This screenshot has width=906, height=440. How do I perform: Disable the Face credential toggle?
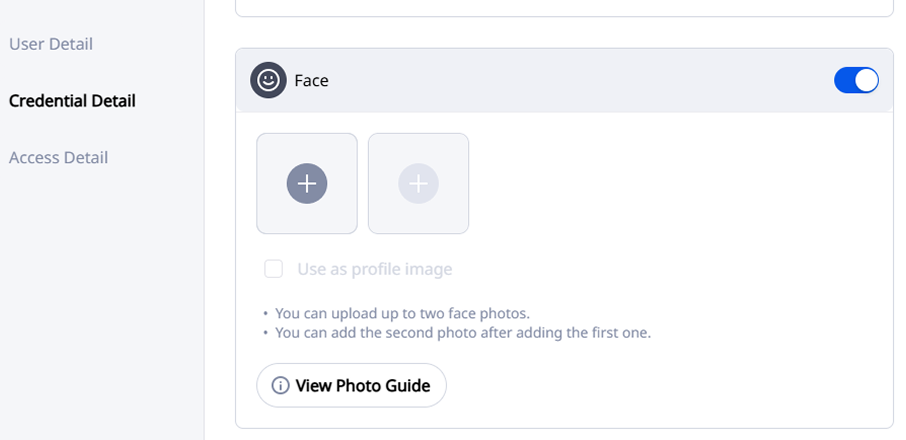pos(856,80)
